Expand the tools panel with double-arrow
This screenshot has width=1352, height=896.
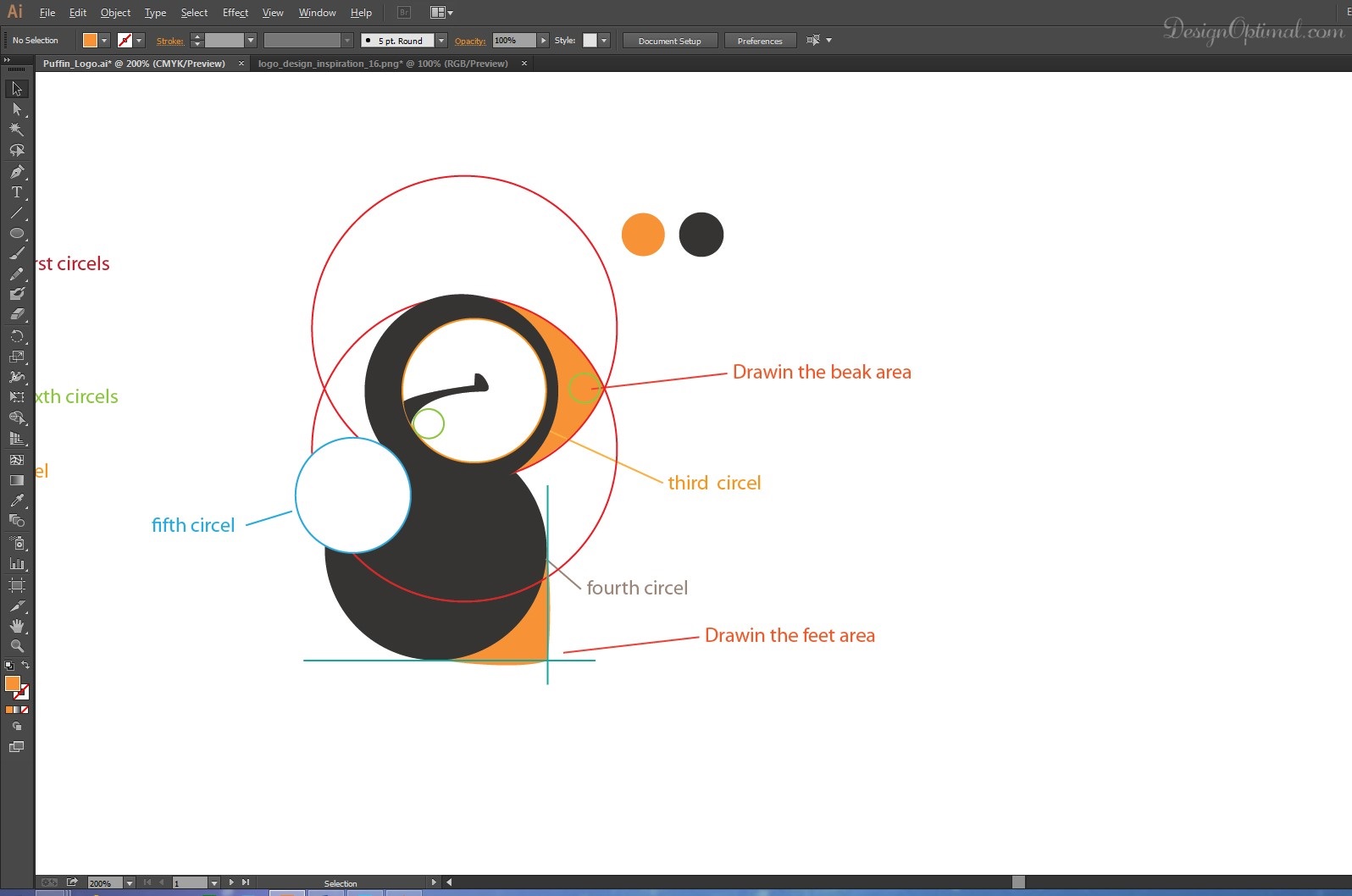(7, 60)
